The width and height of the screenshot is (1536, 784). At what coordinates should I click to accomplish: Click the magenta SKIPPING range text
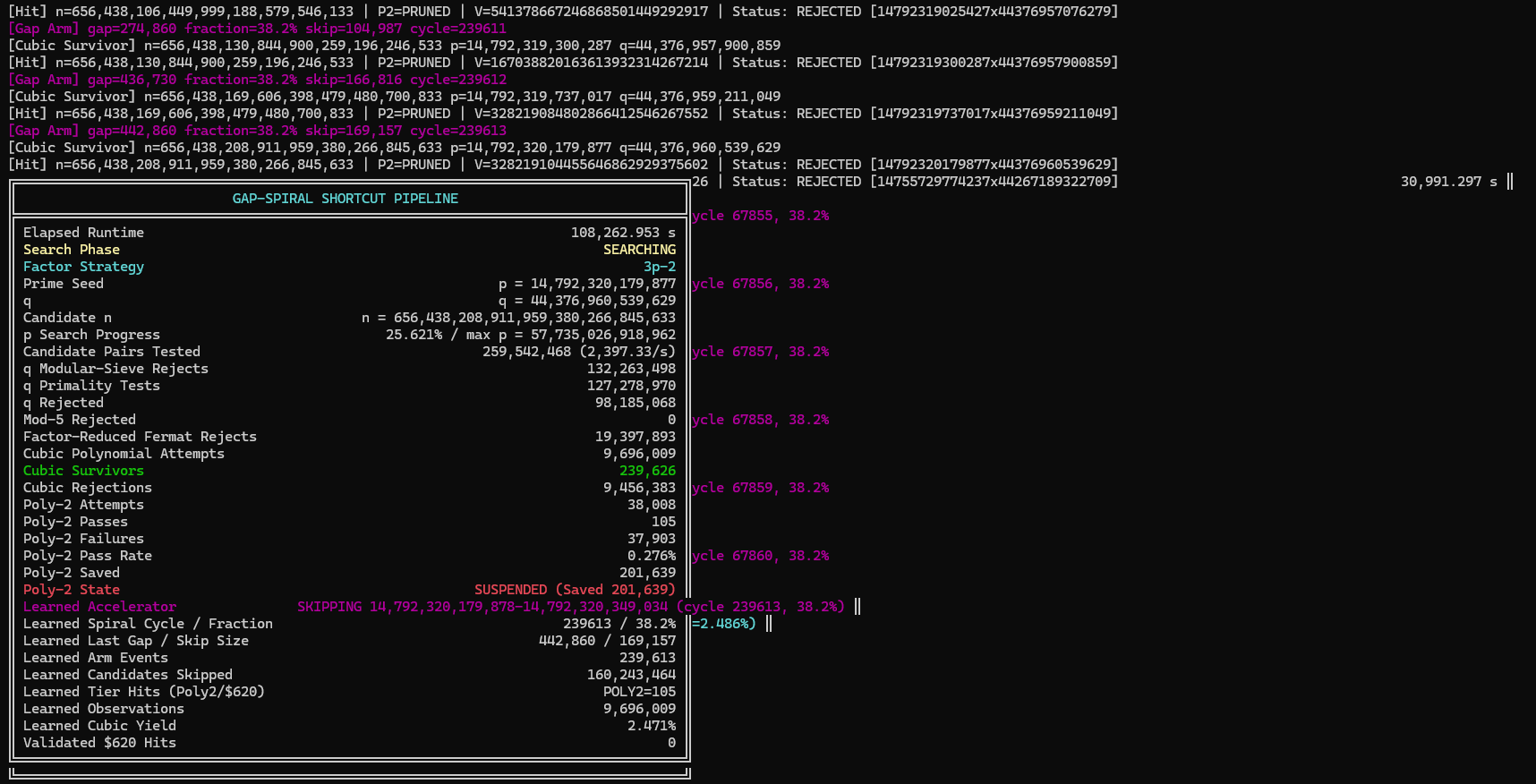coord(571,607)
